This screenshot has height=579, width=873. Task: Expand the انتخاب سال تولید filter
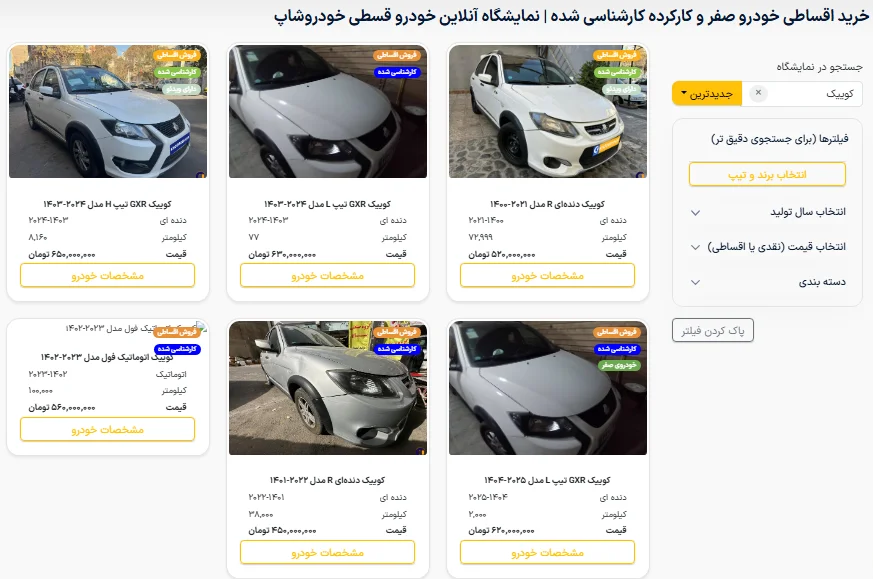pyautogui.click(x=768, y=212)
